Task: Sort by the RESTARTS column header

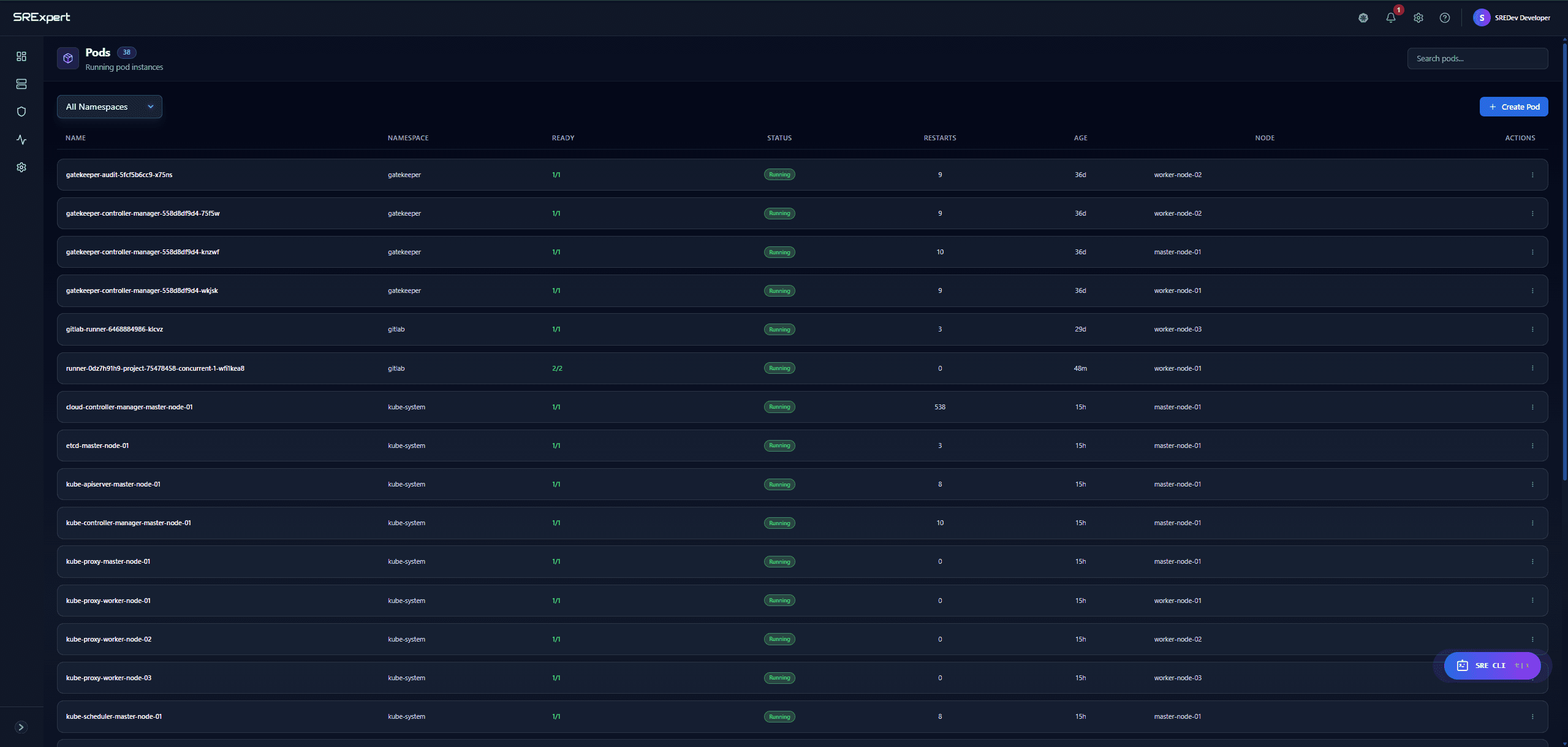Action: pyautogui.click(x=939, y=138)
